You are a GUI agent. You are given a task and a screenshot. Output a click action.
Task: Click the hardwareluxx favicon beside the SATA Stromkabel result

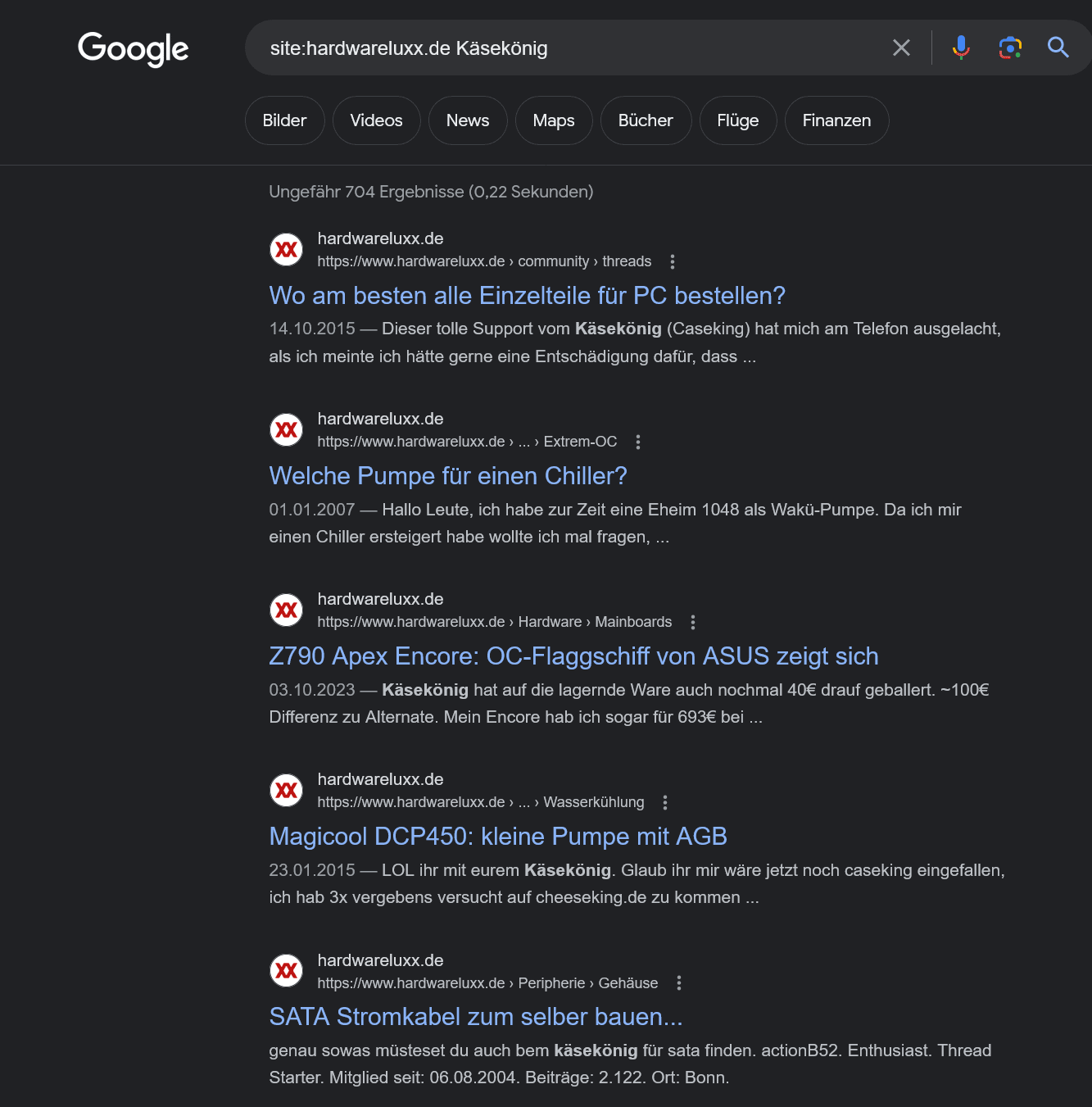287,971
